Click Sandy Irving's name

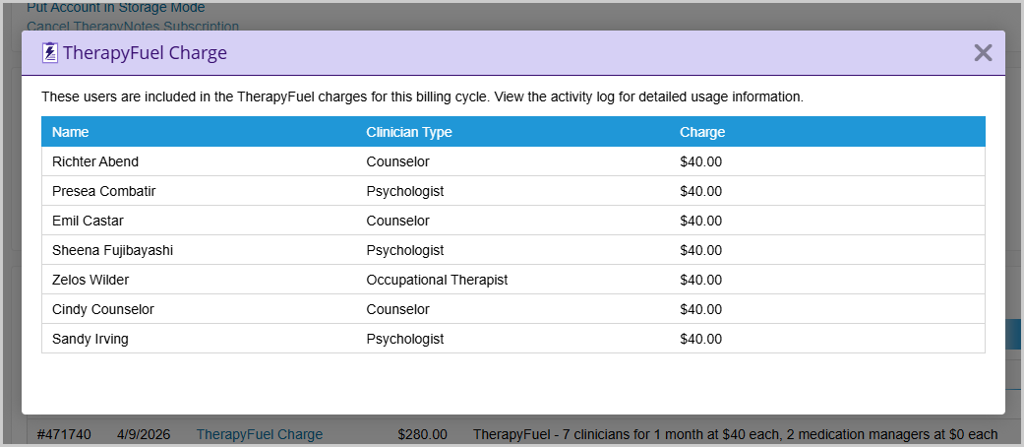(90, 339)
